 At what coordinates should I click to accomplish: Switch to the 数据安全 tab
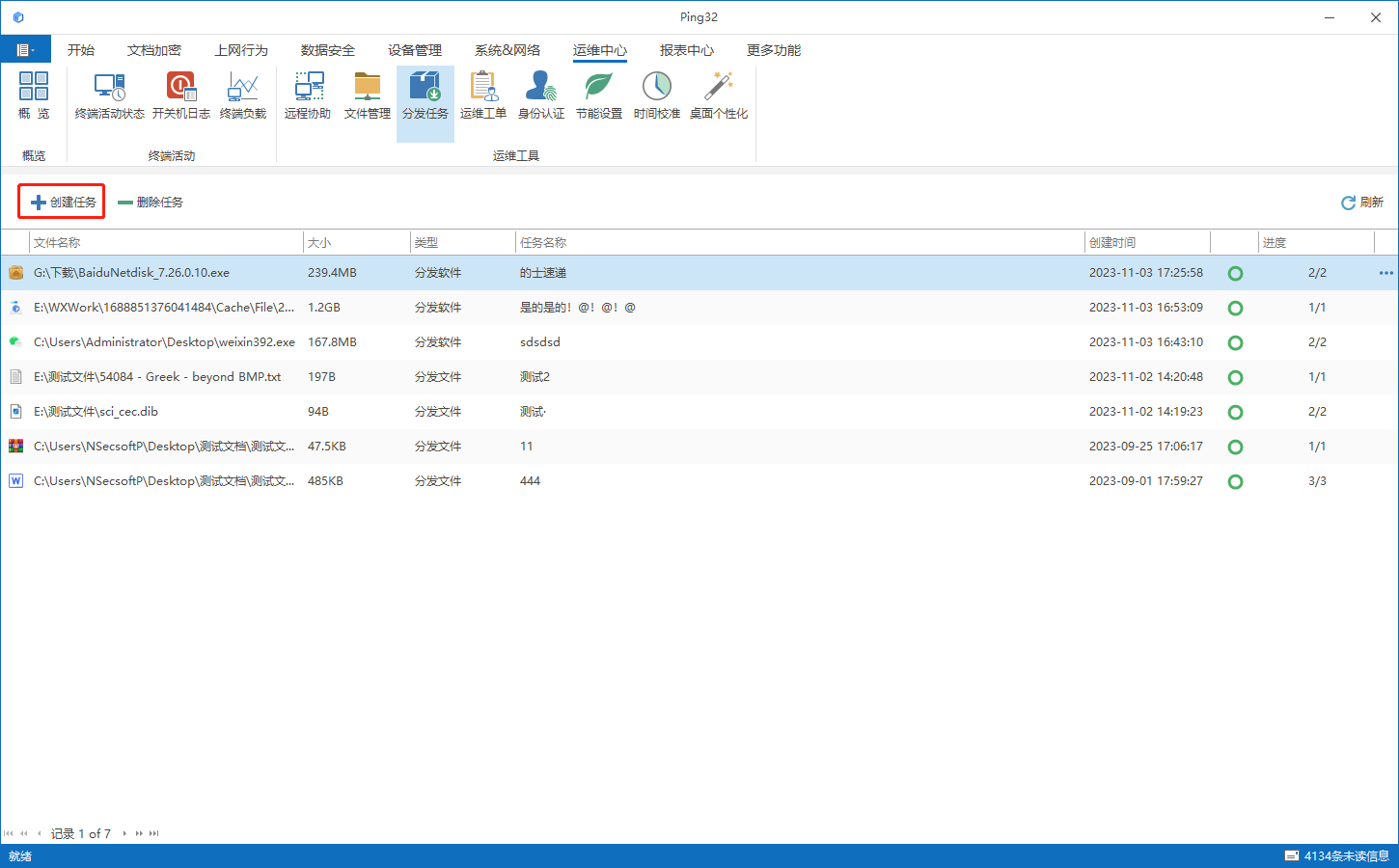click(328, 50)
